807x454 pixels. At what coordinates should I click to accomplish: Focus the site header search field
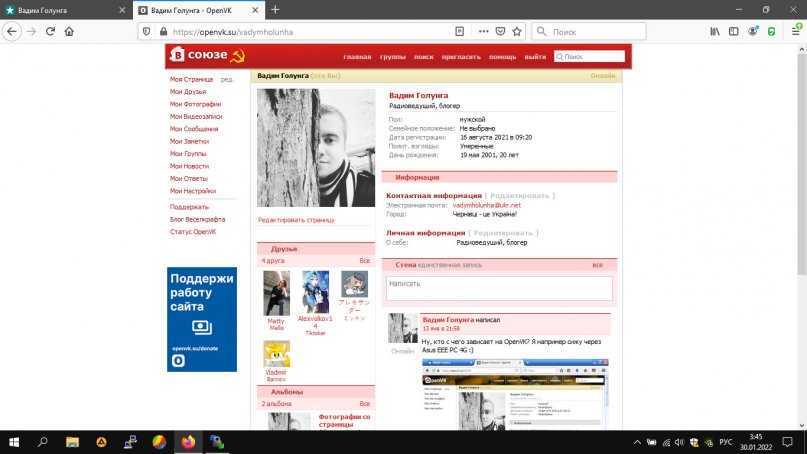coord(589,57)
